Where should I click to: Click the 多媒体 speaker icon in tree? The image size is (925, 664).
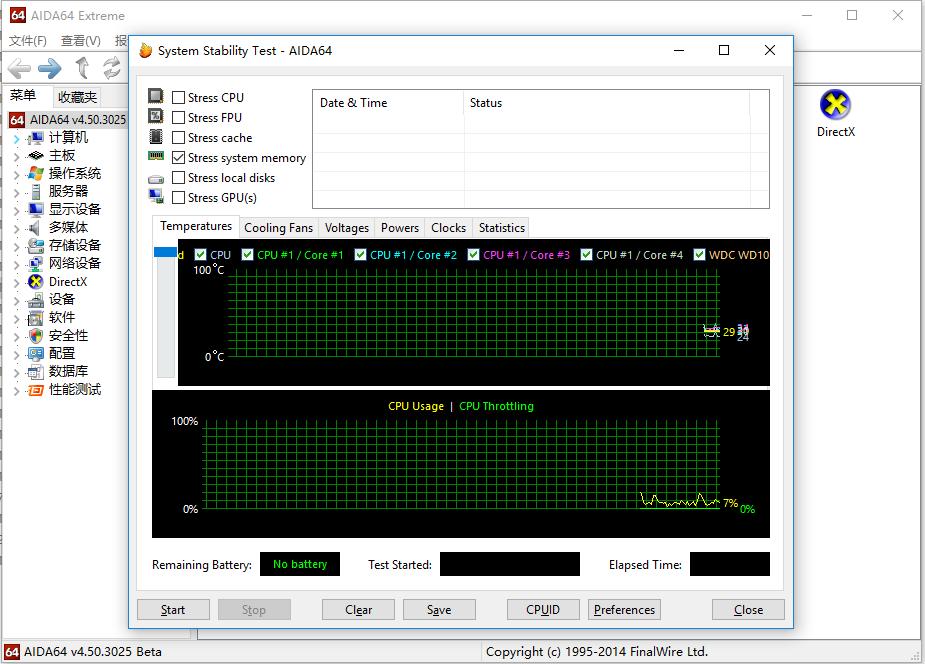click(x=34, y=228)
